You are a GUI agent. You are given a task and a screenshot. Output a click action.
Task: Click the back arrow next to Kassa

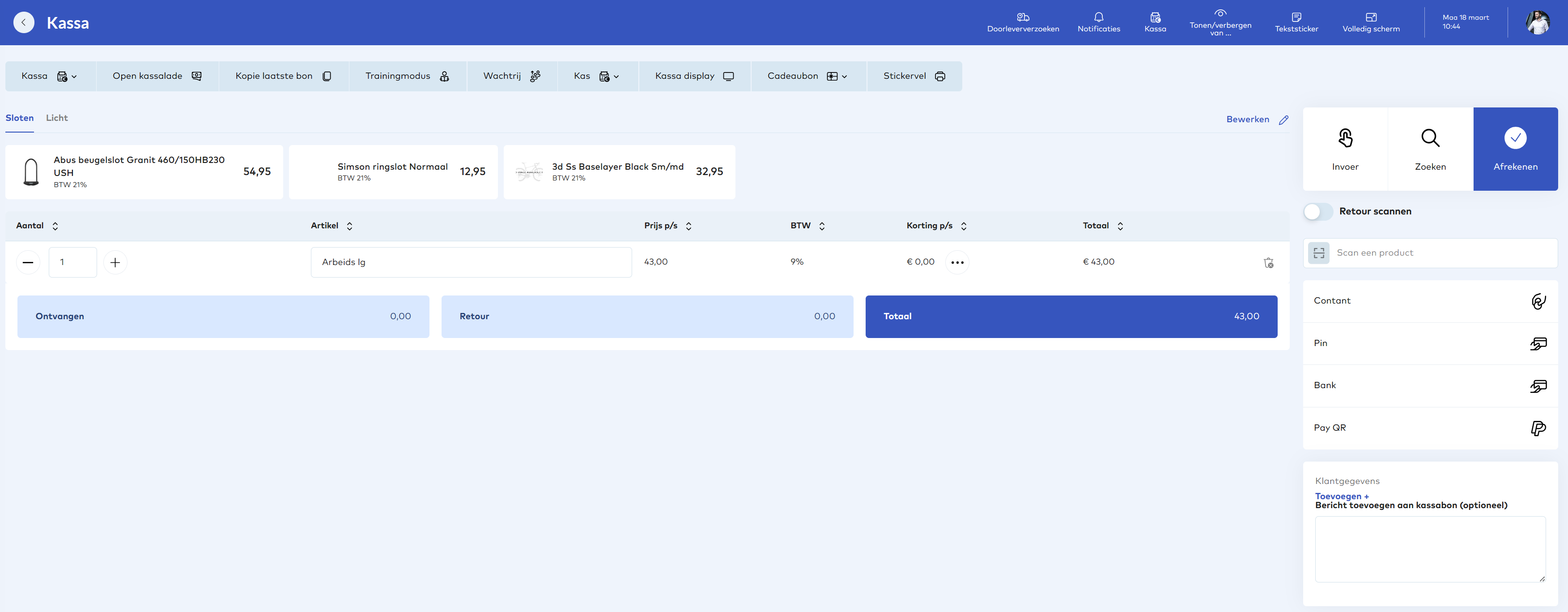[24, 22]
